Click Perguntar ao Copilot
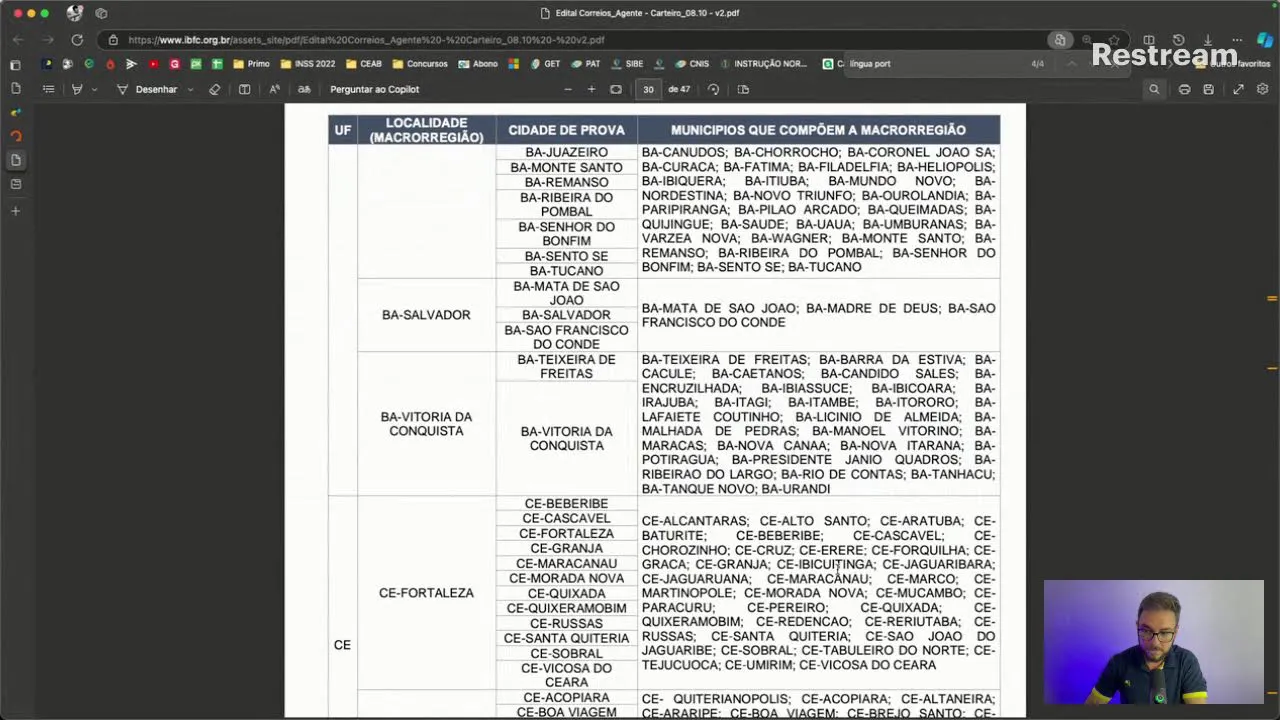This screenshot has width=1280, height=720. 375,89
